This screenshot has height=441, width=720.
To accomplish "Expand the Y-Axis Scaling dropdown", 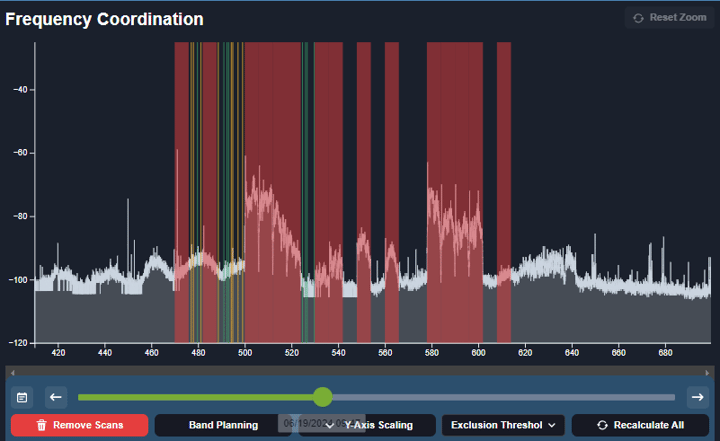I will coord(367,425).
